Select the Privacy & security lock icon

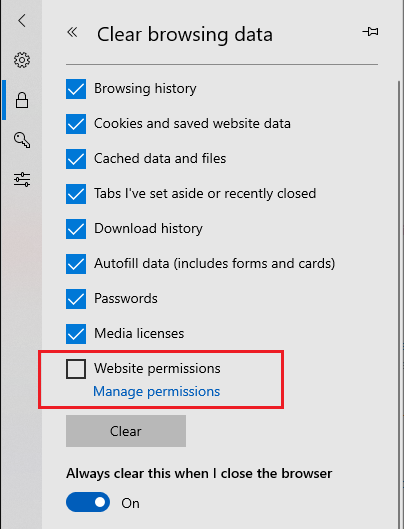[22, 100]
